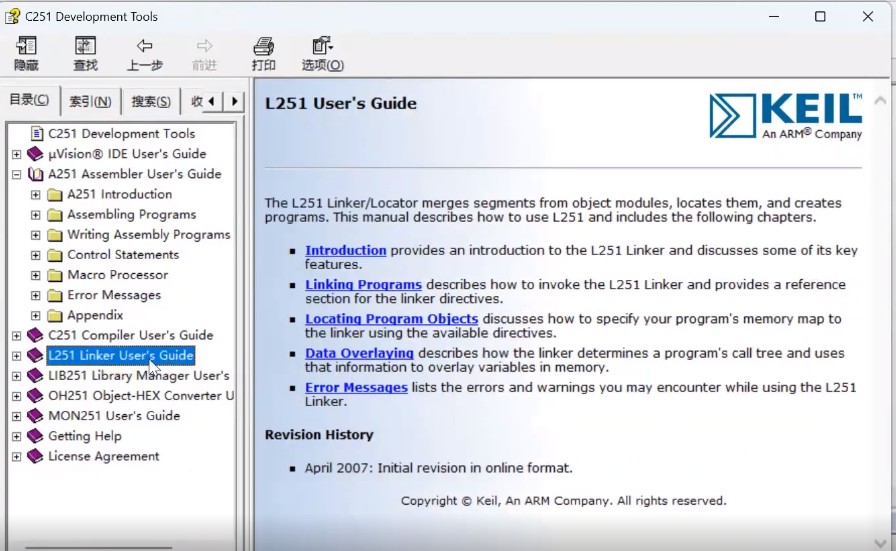
Task: Open the Data Overlaying link
Action: point(359,353)
